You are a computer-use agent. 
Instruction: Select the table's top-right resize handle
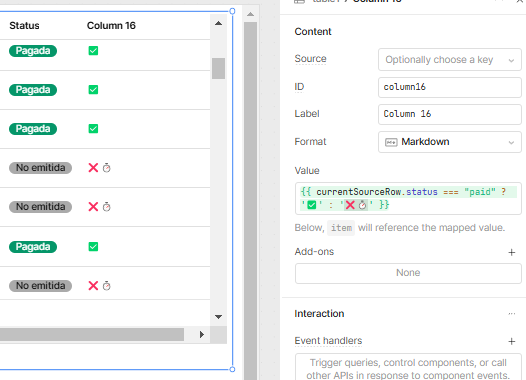click(x=232, y=11)
